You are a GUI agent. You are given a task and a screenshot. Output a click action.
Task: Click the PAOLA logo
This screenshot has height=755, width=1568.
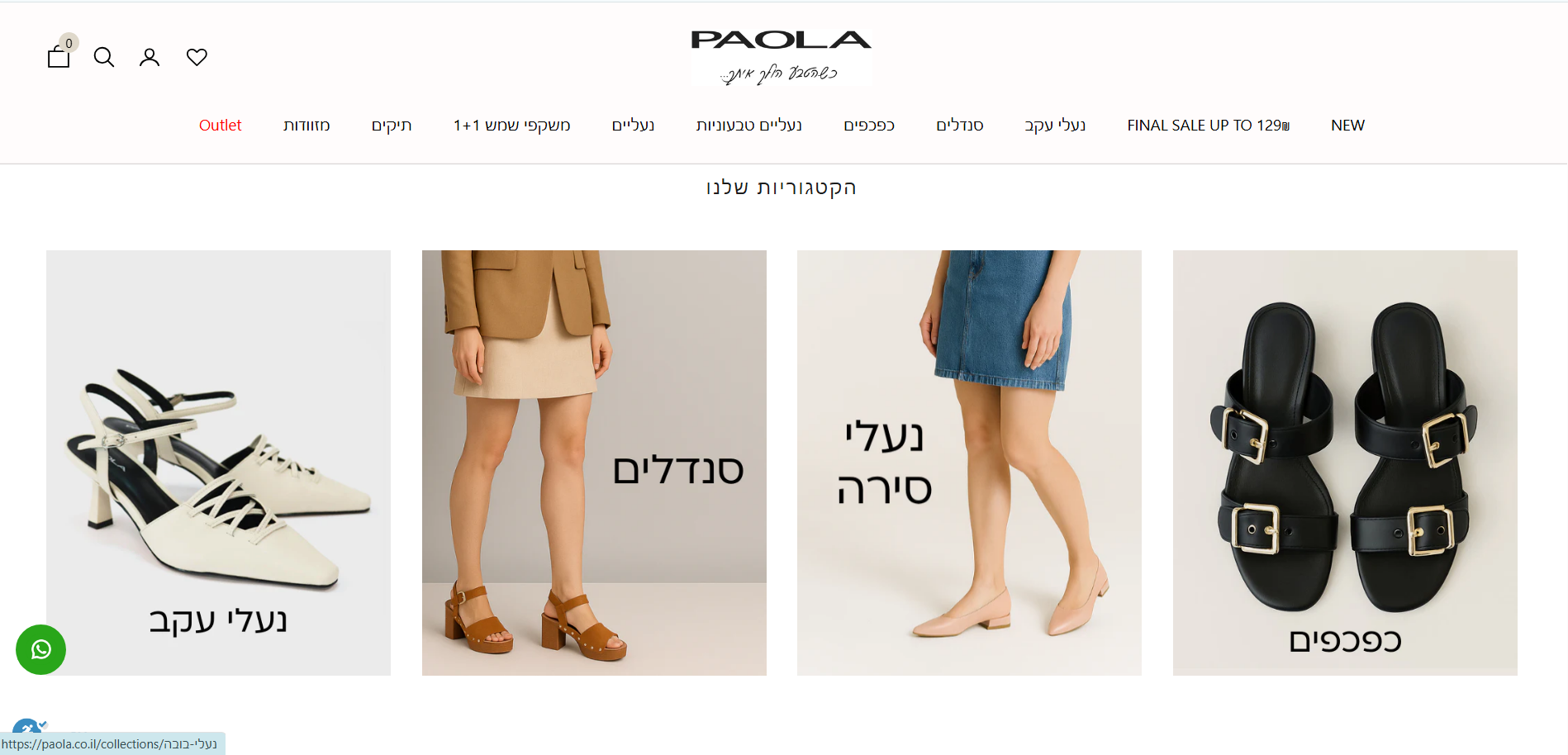click(x=781, y=56)
